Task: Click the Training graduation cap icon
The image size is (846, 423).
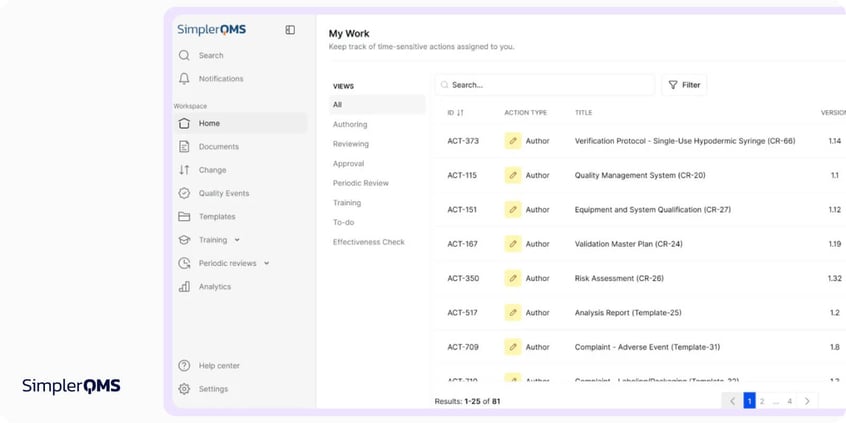Action: [x=184, y=240]
